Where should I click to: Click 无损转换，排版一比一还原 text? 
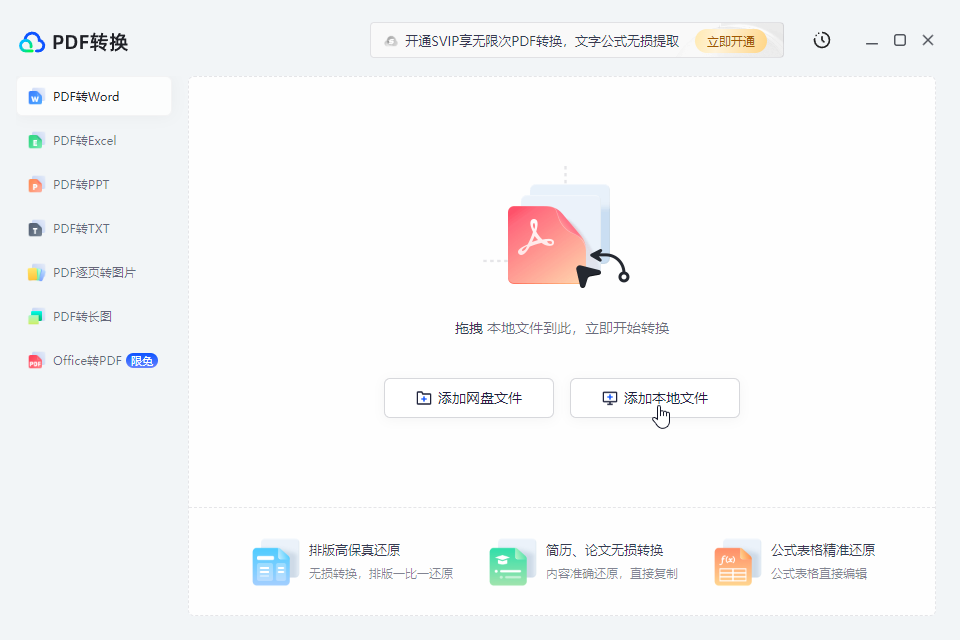[x=381, y=574]
